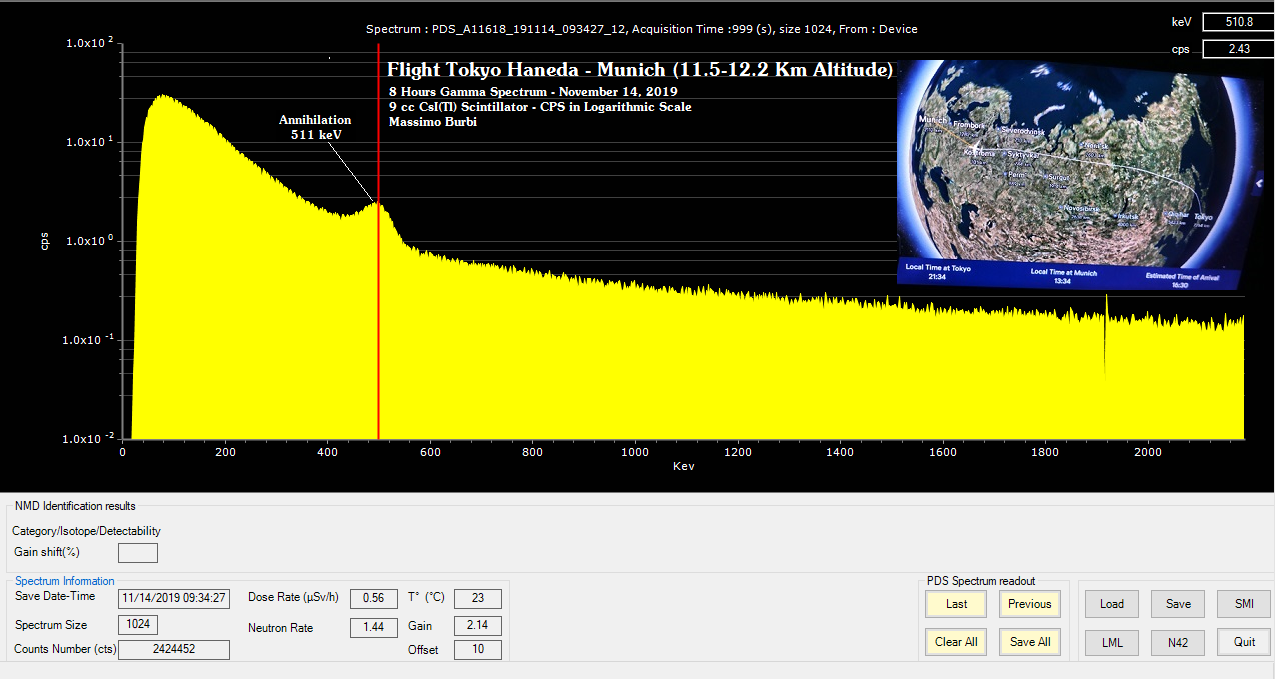Click the Gain value field
The image size is (1278, 679).
[478, 626]
